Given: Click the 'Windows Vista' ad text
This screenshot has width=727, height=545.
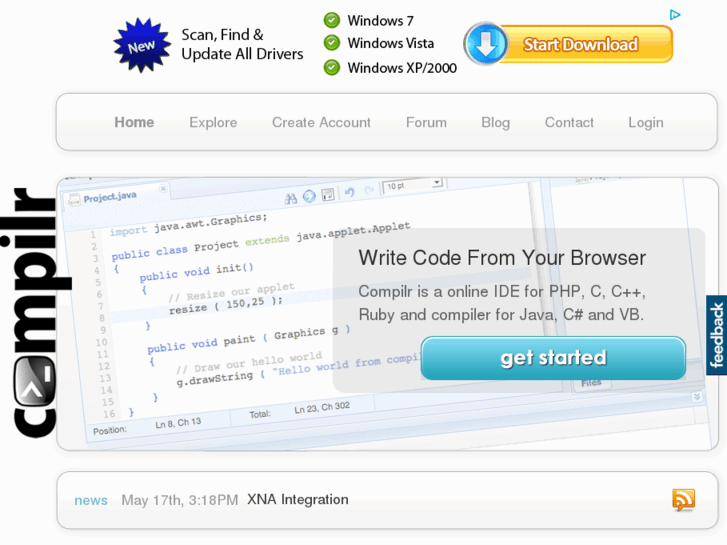Looking at the screenshot, I should 391,43.
